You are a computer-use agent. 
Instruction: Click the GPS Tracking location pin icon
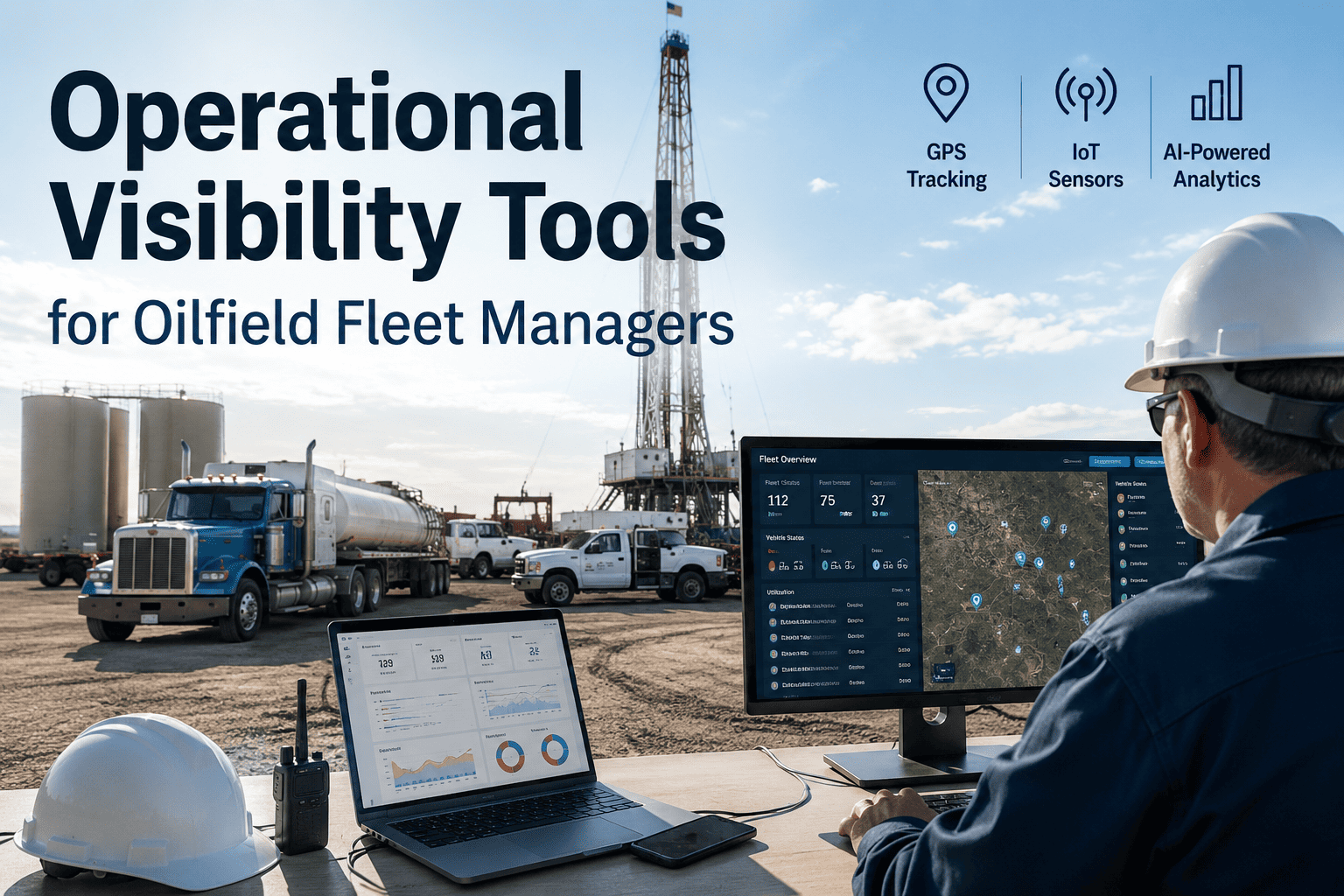coord(946,92)
